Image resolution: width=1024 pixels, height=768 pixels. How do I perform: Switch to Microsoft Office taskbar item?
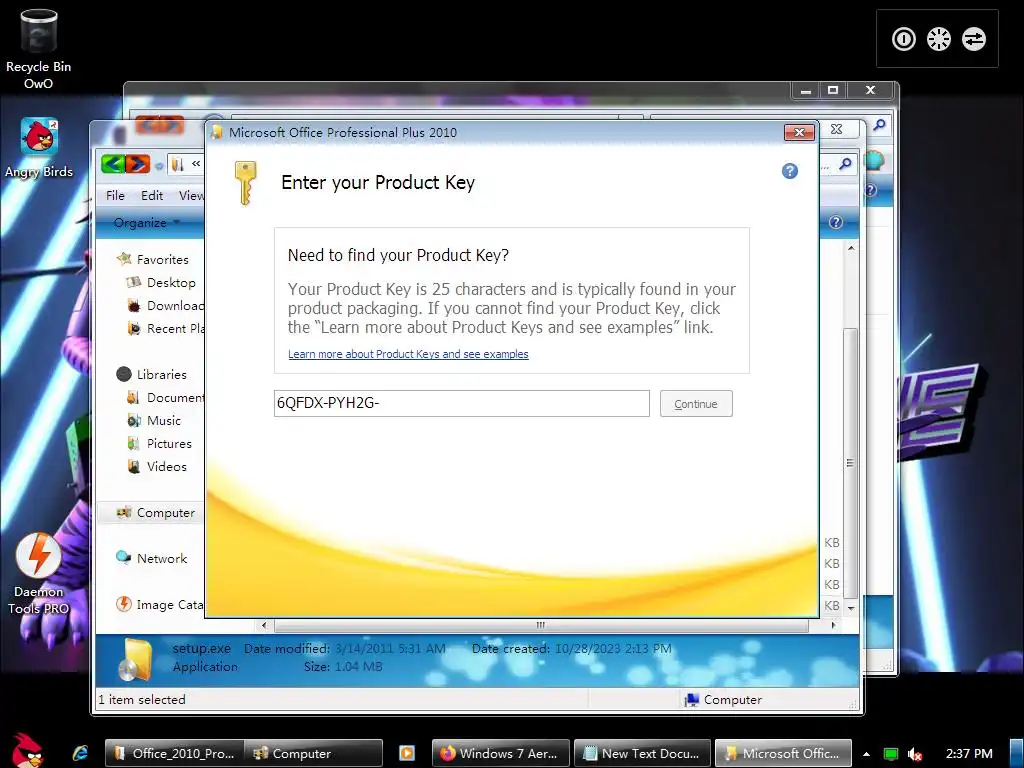point(784,753)
